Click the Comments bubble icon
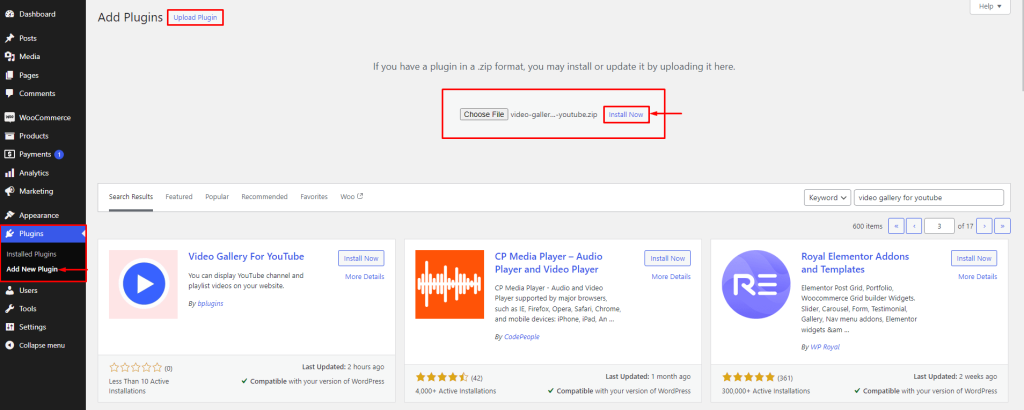The width and height of the screenshot is (1024, 410). [10, 93]
